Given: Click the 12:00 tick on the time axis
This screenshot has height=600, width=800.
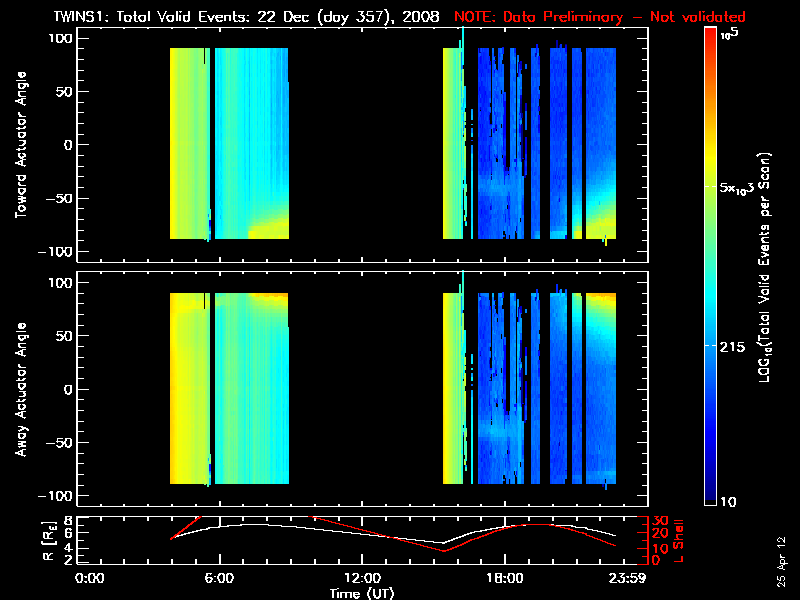Looking at the screenshot, I should pyautogui.click(x=362, y=579).
